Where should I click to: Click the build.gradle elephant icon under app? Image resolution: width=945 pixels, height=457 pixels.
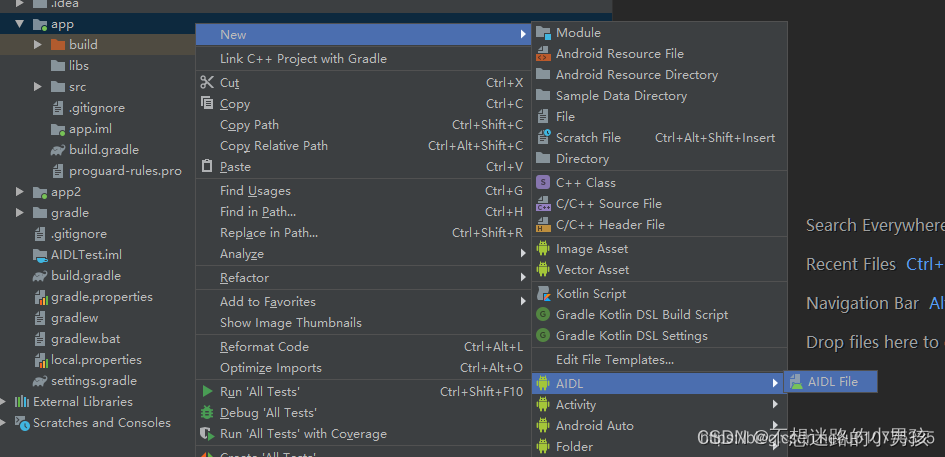point(58,150)
